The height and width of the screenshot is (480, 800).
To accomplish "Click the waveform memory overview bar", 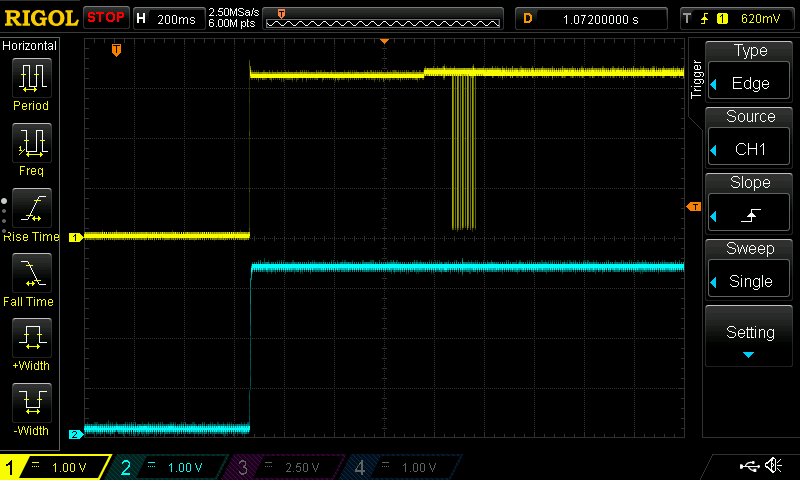I will tap(383, 19).
